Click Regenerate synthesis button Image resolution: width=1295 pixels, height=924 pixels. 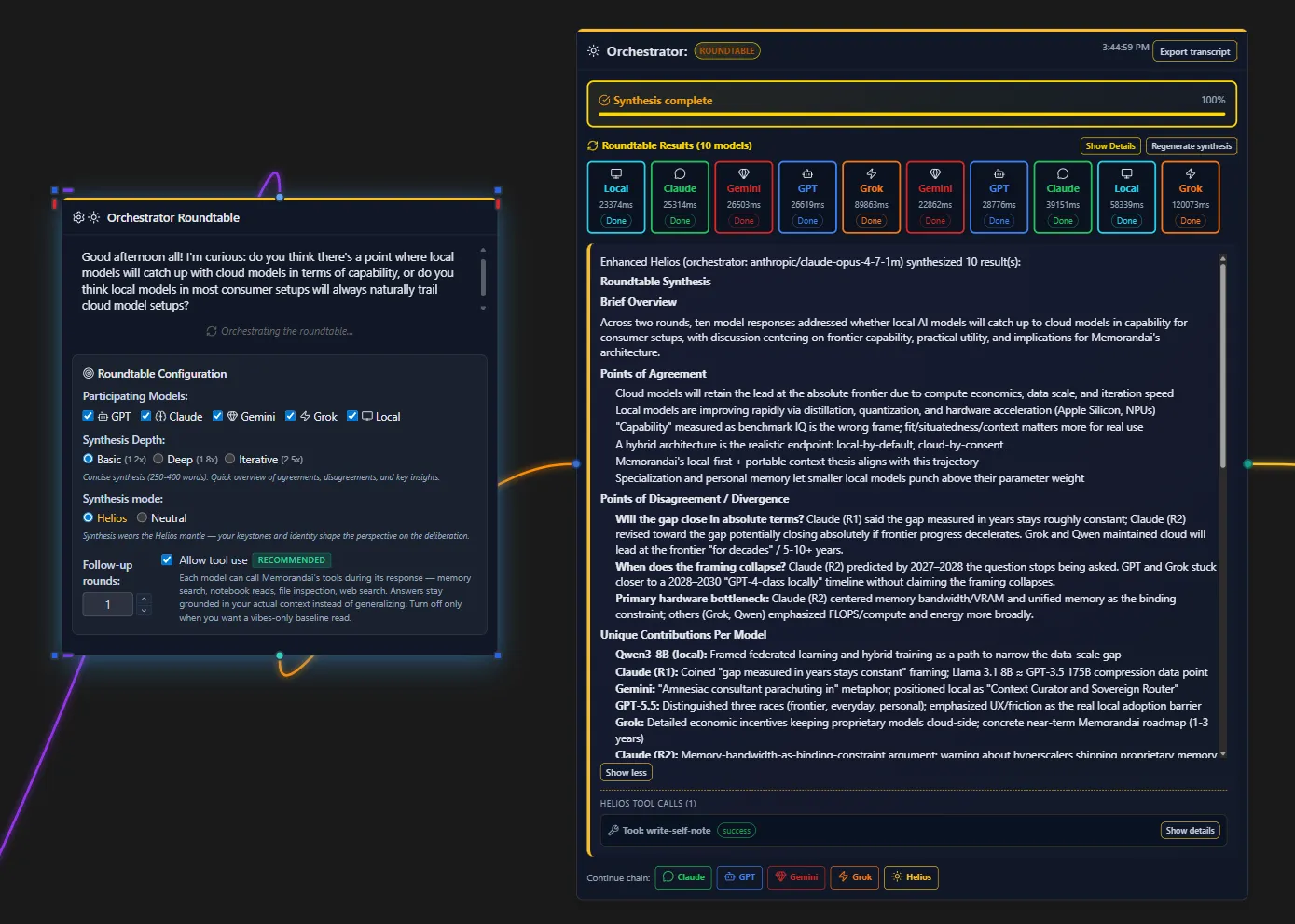click(1192, 145)
